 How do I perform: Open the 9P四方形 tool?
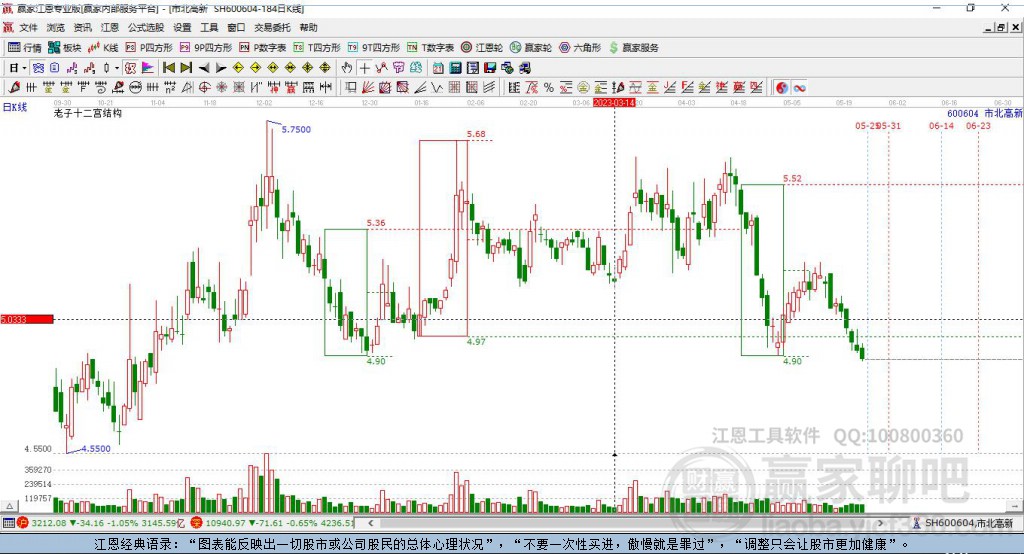tap(206, 47)
